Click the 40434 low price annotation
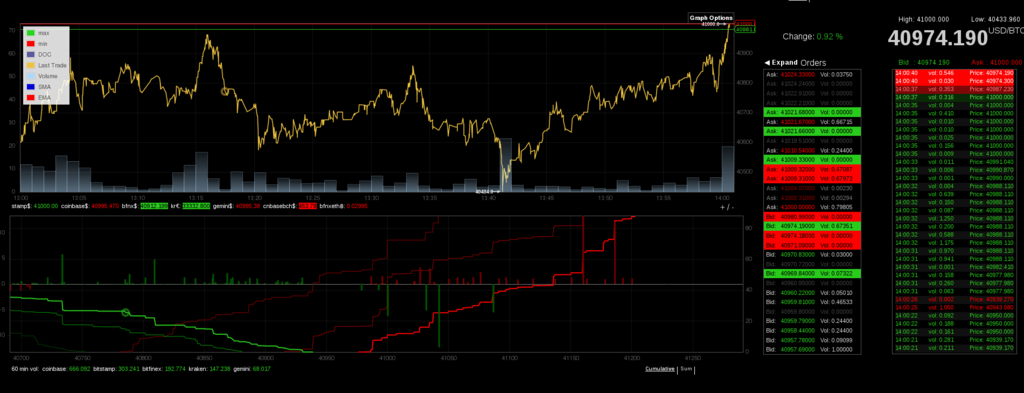Image resolution: width=1024 pixels, height=393 pixels. pyautogui.click(x=487, y=191)
